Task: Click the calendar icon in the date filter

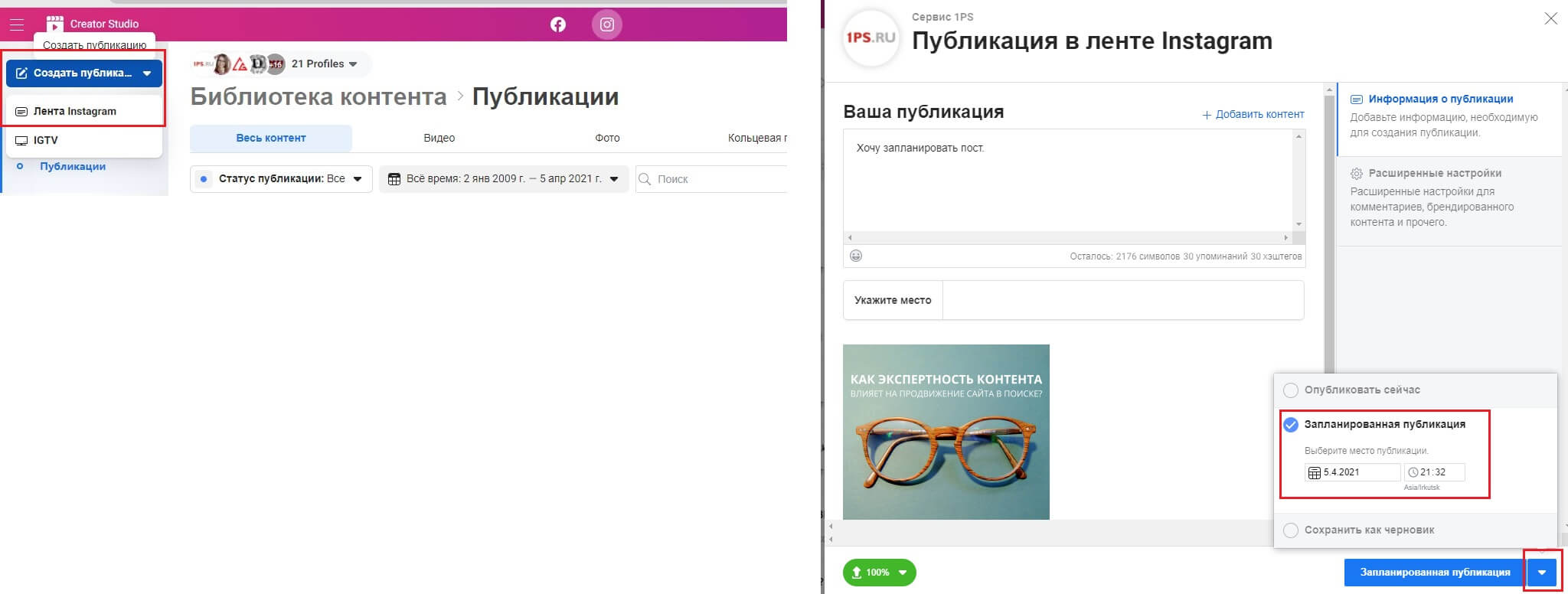Action: click(x=394, y=179)
